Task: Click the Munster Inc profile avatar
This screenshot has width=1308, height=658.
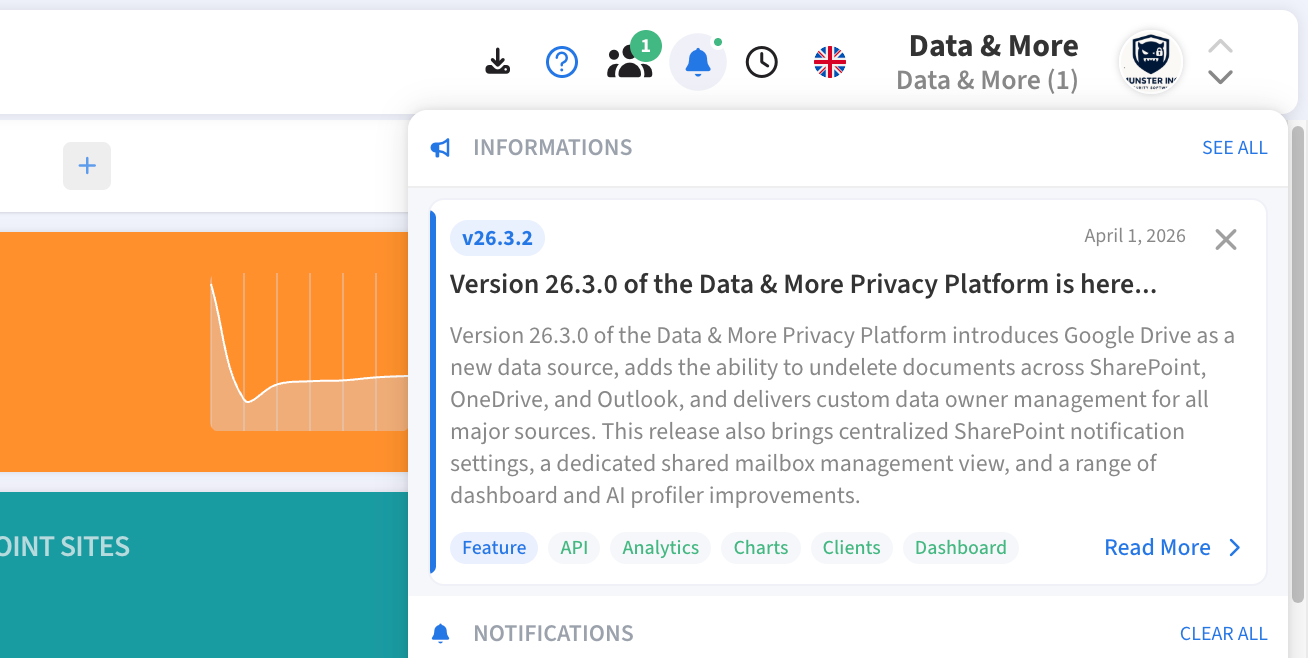Action: (1150, 62)
